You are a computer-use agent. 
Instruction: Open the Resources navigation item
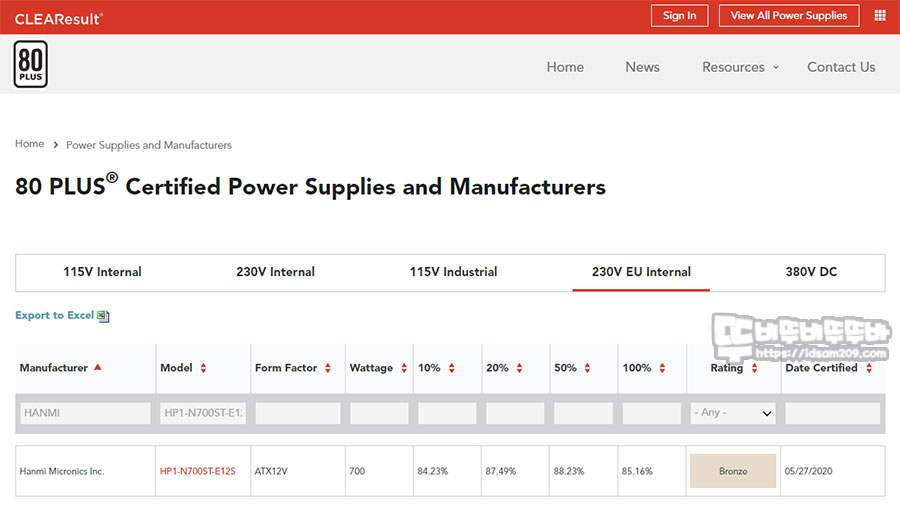pyautogui.click(x=733, y=67)
